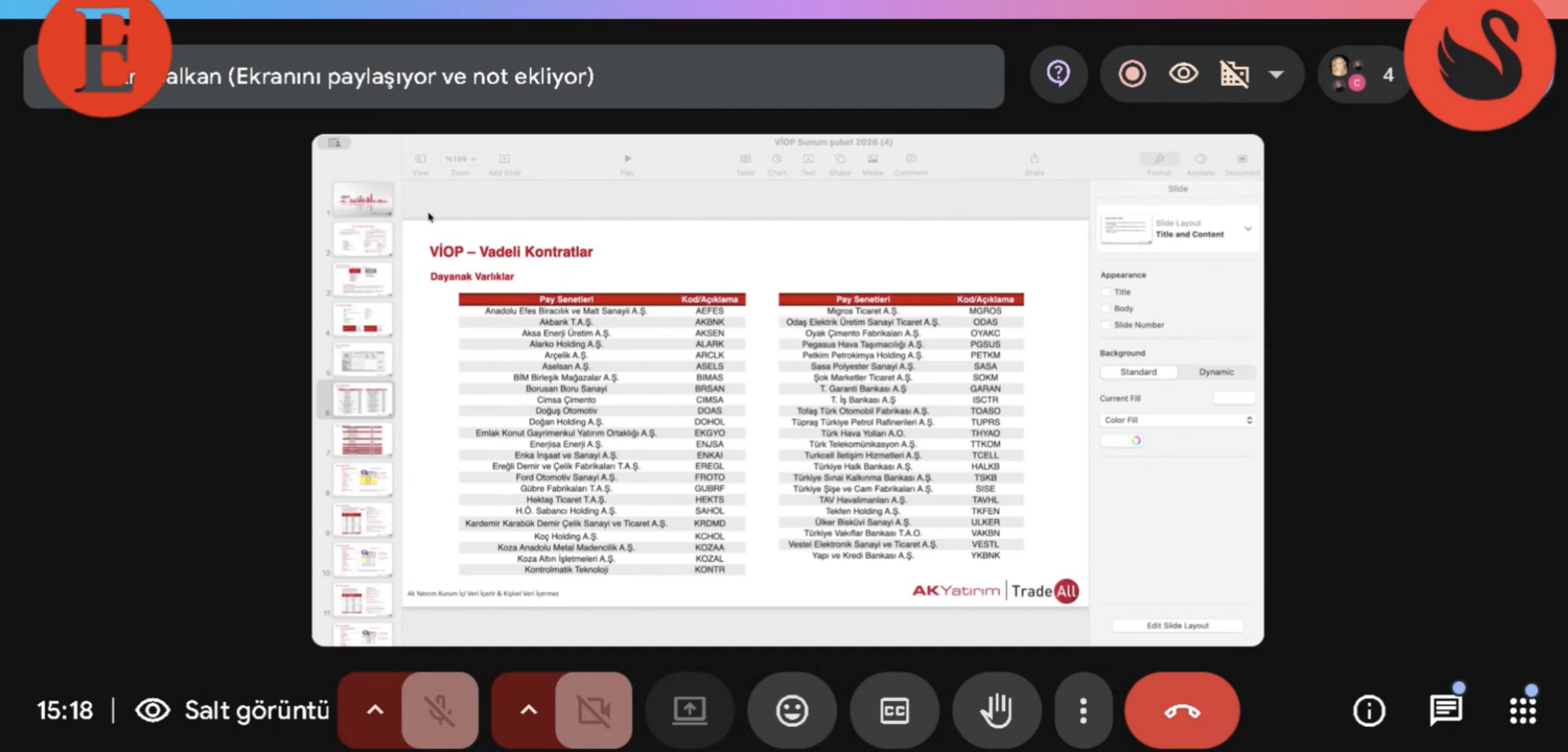
Task: Select the Standard background tab
Action: (x=1138, y=372)
